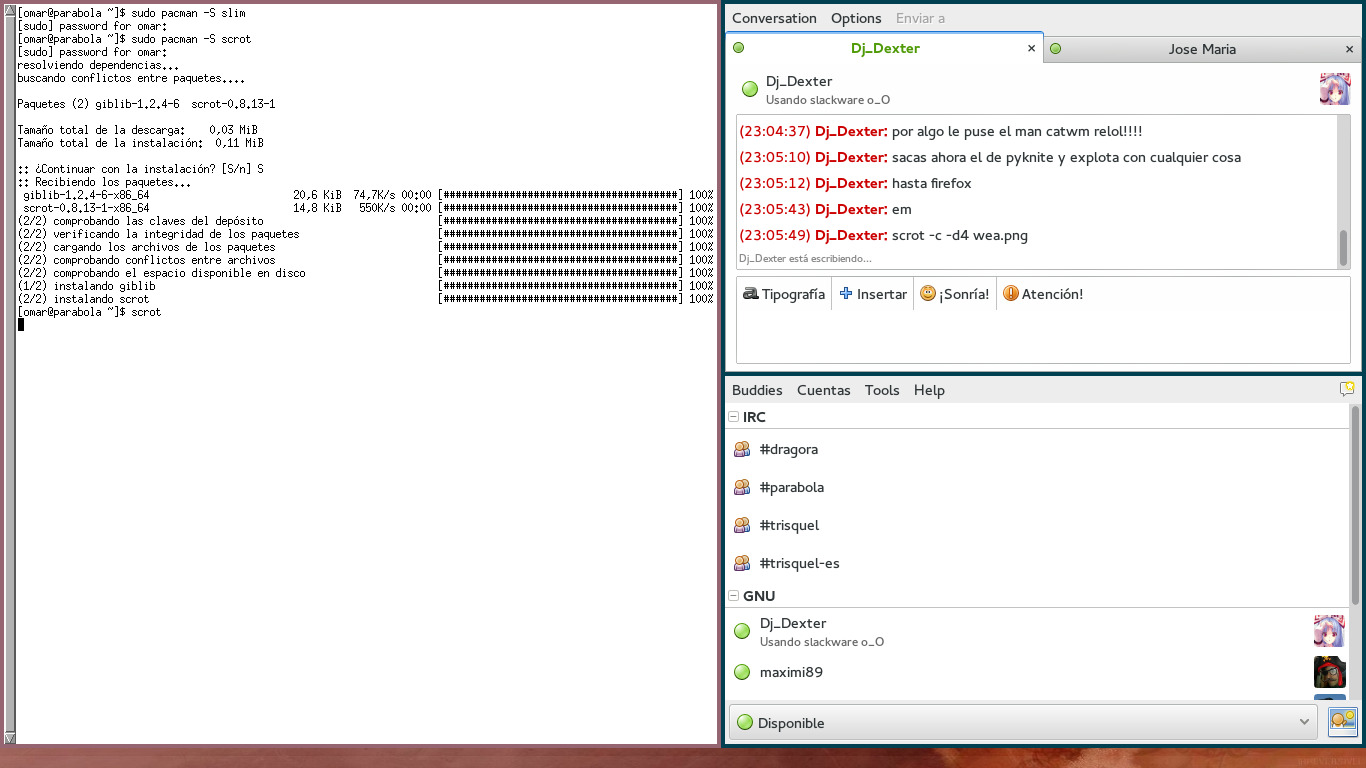
Task: Click maximi89's green status icon
Action: tap(742, 672)
